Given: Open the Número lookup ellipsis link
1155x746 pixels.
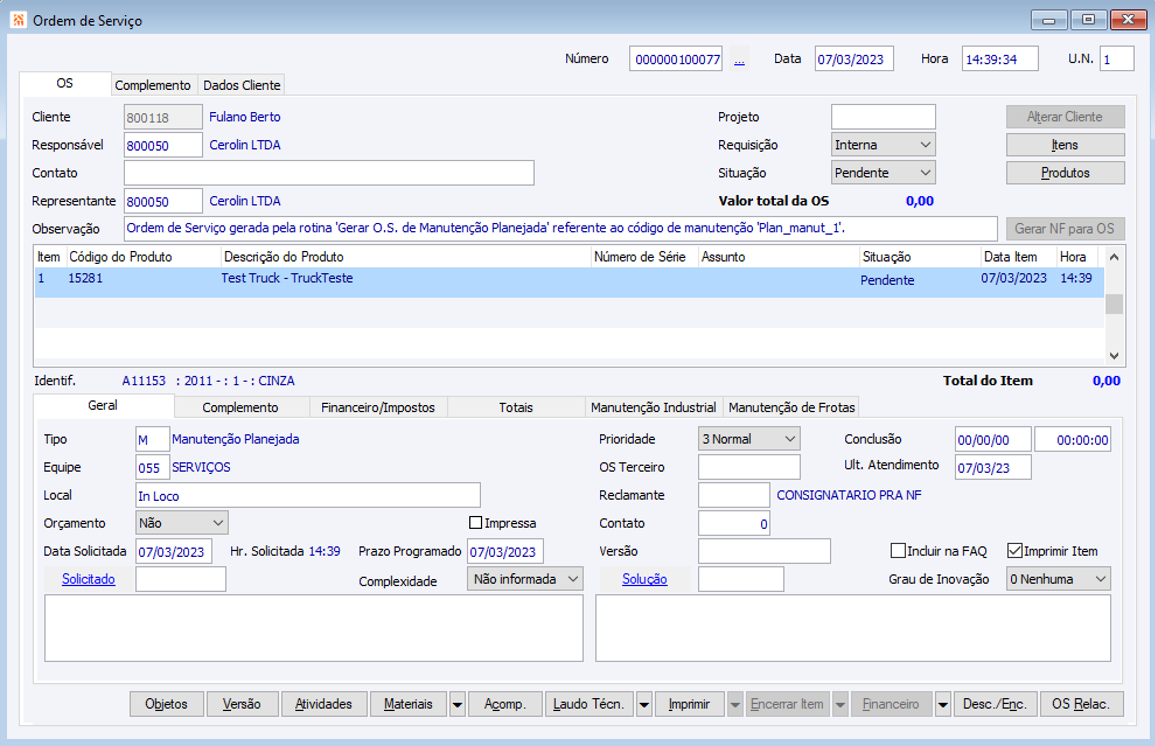Looking at the screenshot, I should point(739,60).
